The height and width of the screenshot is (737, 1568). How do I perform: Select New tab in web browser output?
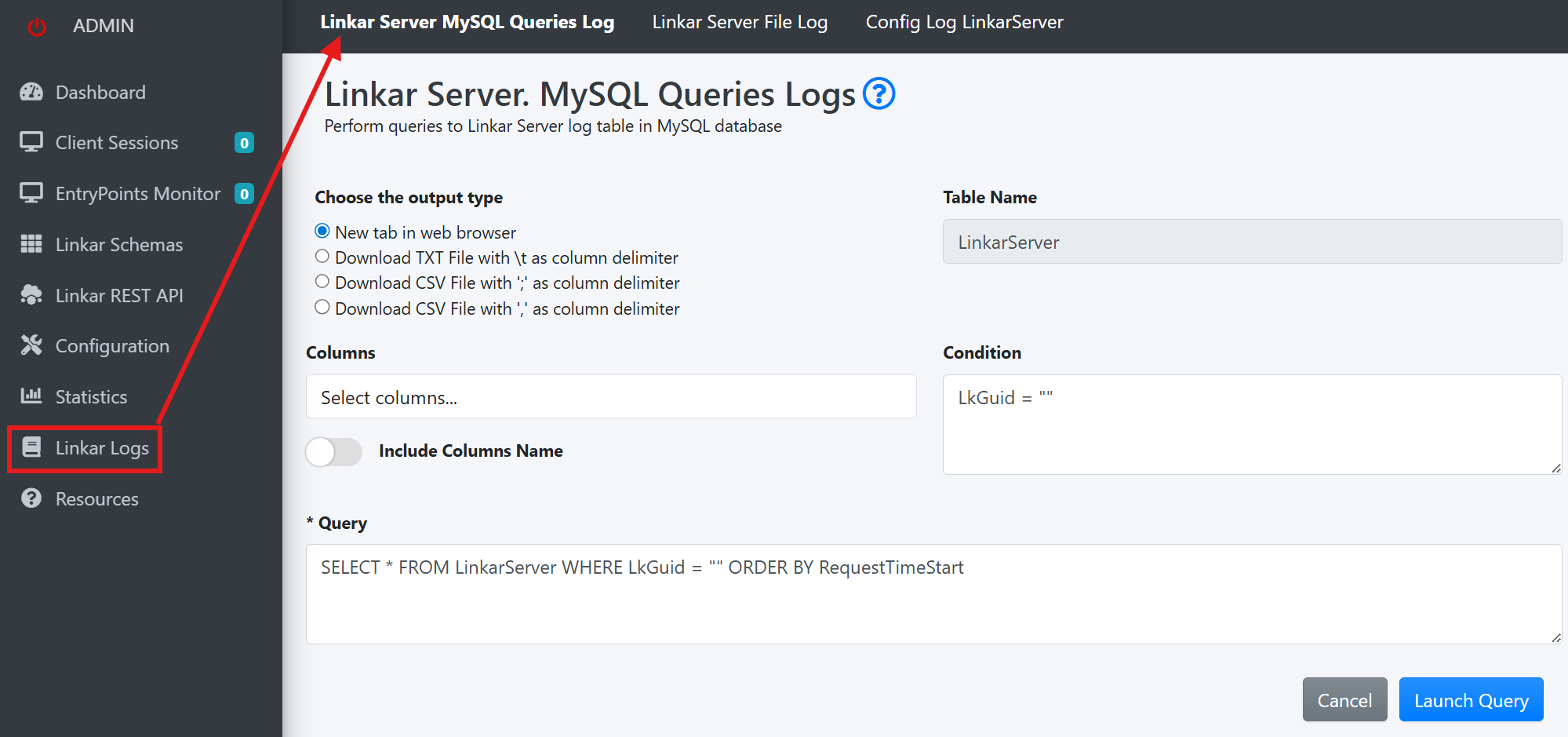pos(322,232)
